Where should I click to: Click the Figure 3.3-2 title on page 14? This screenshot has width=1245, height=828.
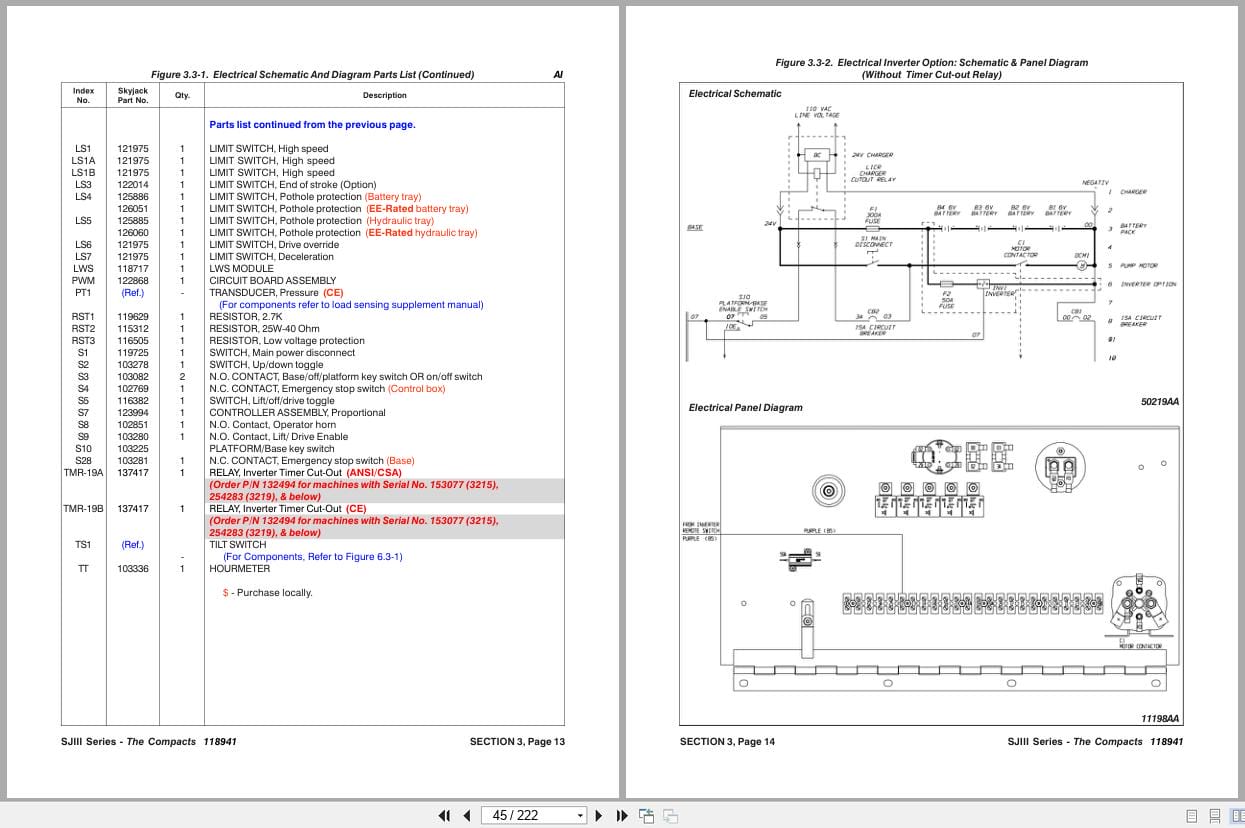pos(930,62)
